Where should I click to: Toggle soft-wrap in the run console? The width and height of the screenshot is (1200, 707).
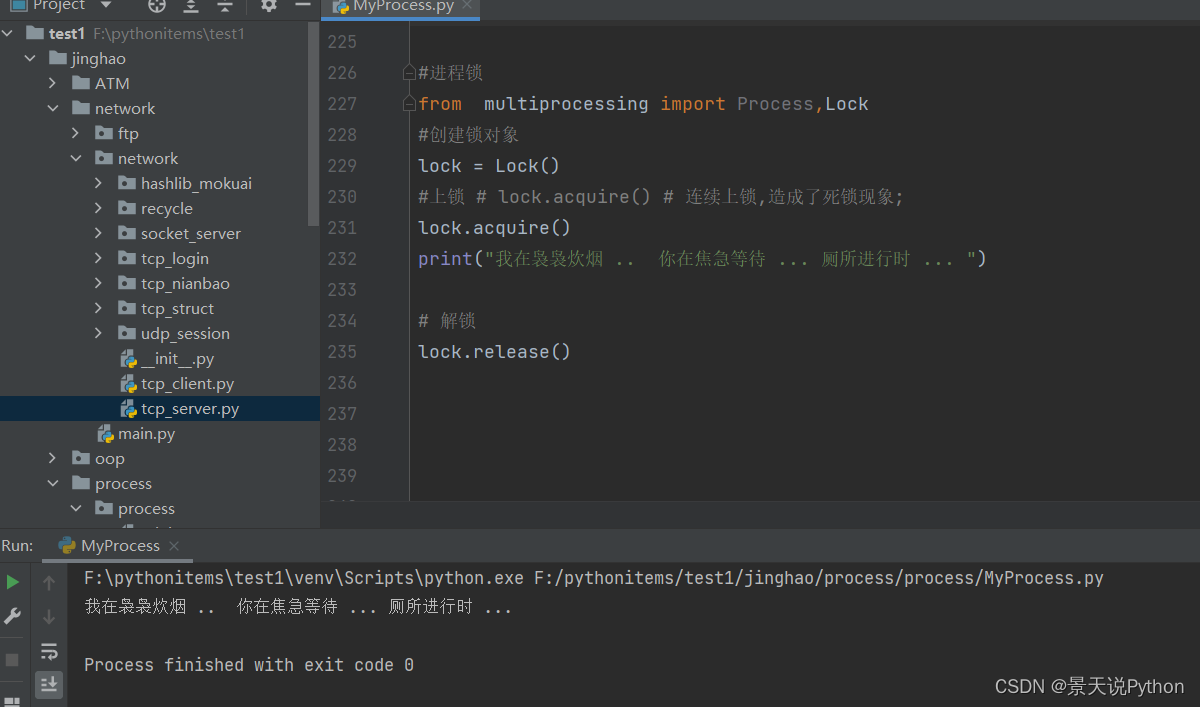(x=49, y=650)
